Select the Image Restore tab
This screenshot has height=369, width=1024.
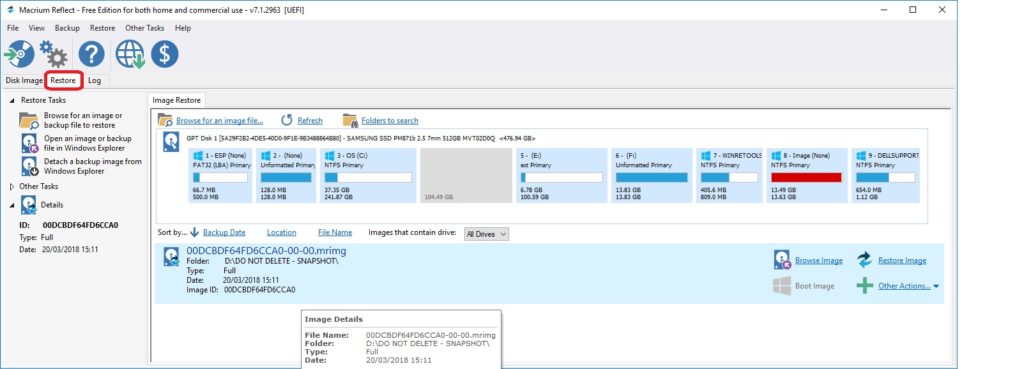tap(176, 100)
